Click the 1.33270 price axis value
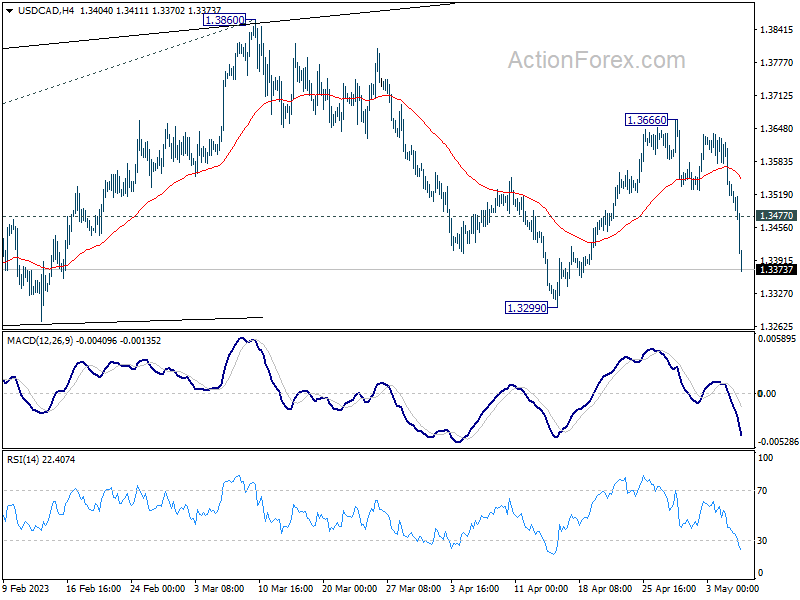The width and height of the screenshot is (800, 600). click(x=777, y=293)
